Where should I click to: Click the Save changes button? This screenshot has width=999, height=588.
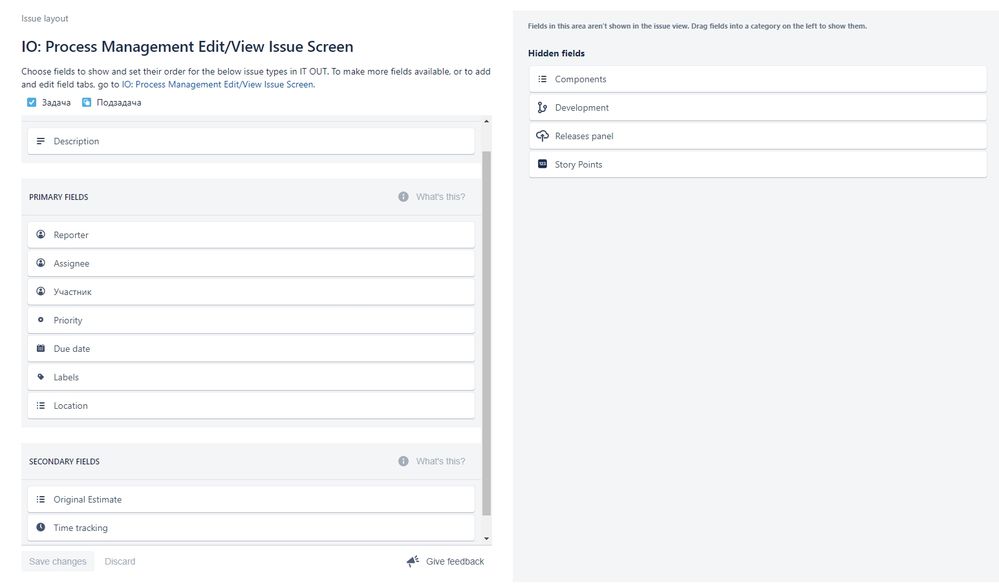pyautogui.click(x=57, y=561)
